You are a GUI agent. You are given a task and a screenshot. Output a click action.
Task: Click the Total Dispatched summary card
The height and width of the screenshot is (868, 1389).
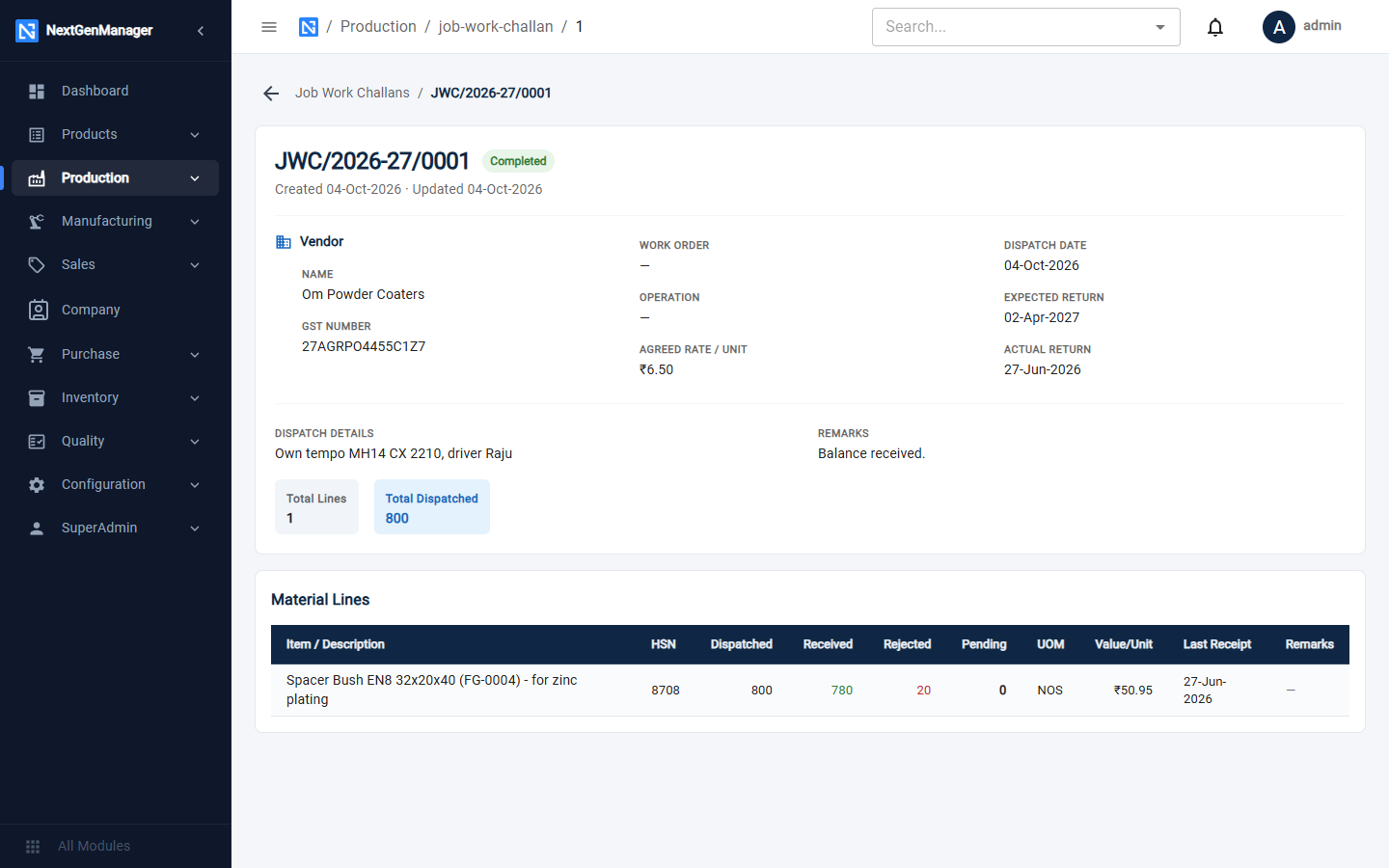tap(432, 507)
